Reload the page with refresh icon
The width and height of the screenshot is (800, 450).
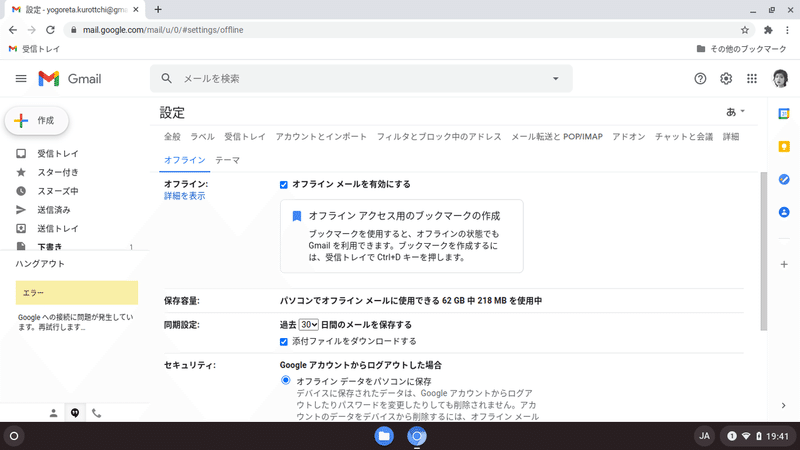(50, 30)
